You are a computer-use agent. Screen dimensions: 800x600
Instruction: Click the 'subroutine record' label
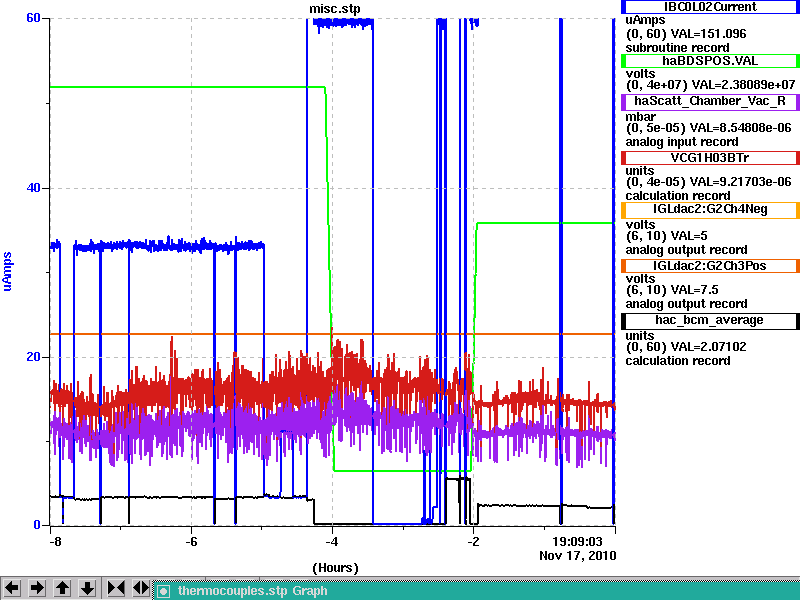coord(678,48)
